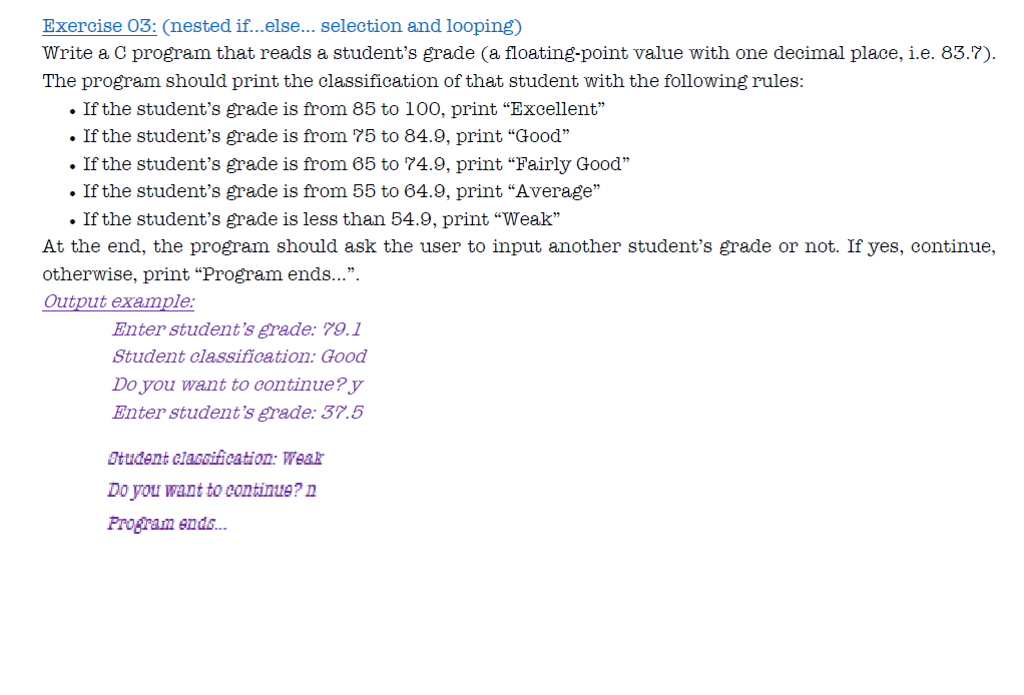Click the "(nested if...else... selection and looping)" subtitle
Viewport: 1024px width, 695px height.
pos(341,26)
